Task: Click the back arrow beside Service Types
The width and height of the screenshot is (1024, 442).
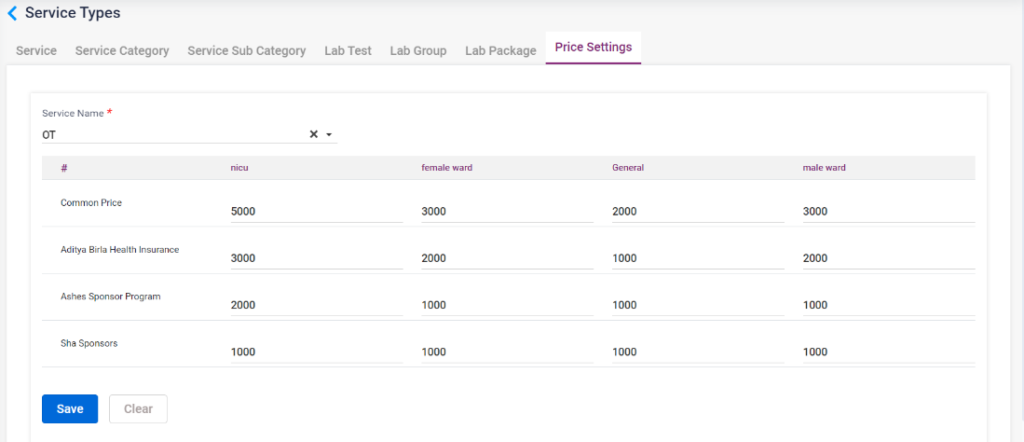Action: pos(12,14)
